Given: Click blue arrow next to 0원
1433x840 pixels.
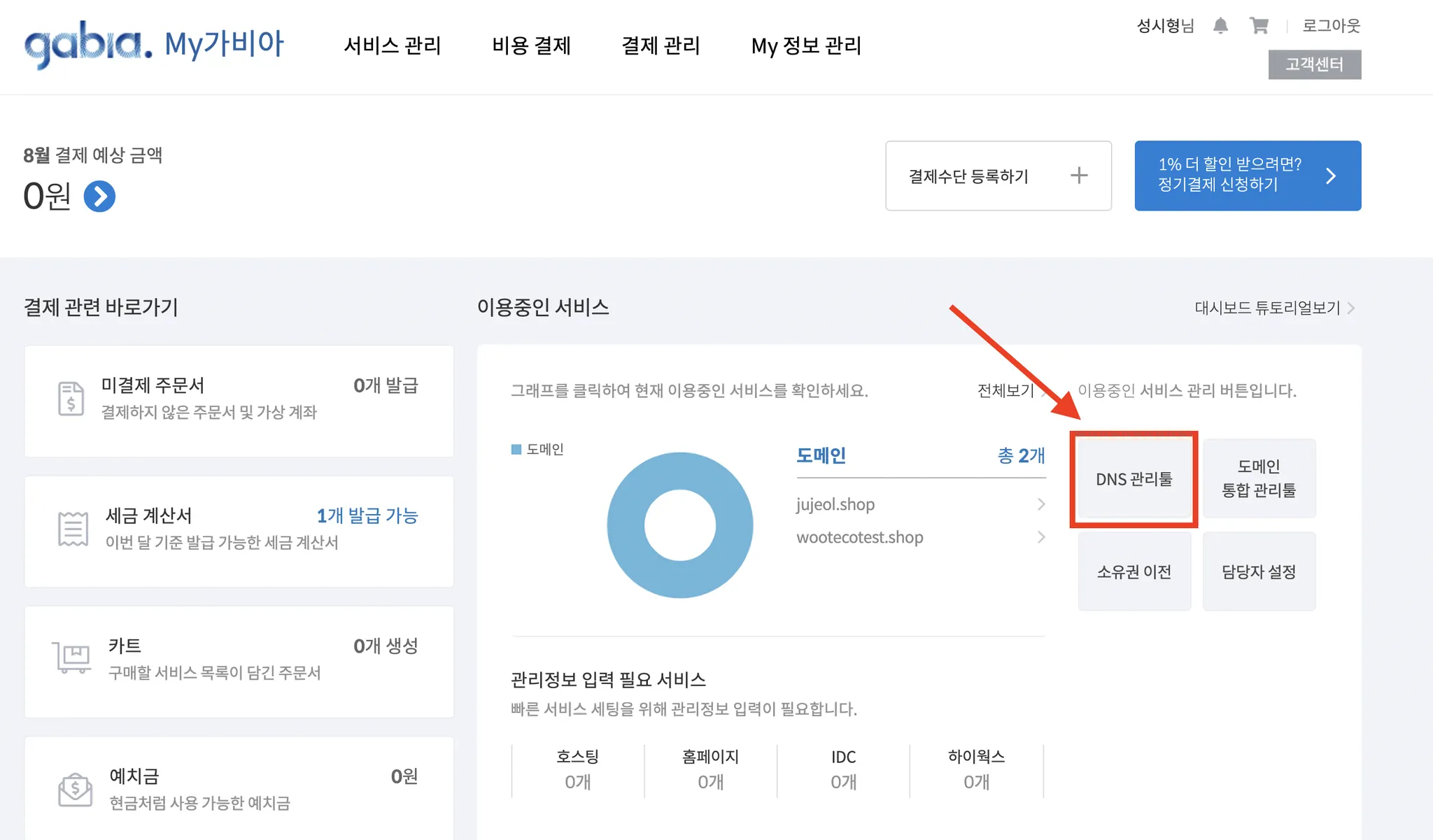Looking at the screenshot, I should pyautogui.click(x=99, y=197).
